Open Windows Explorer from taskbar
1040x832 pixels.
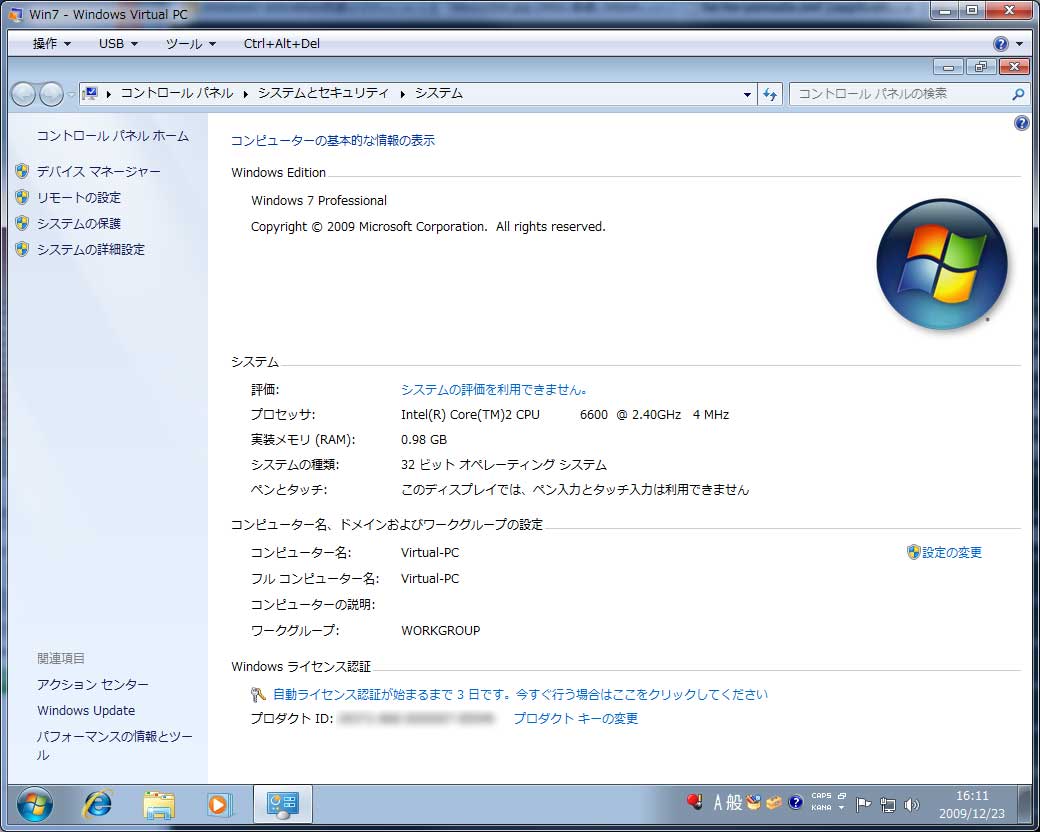159,805
